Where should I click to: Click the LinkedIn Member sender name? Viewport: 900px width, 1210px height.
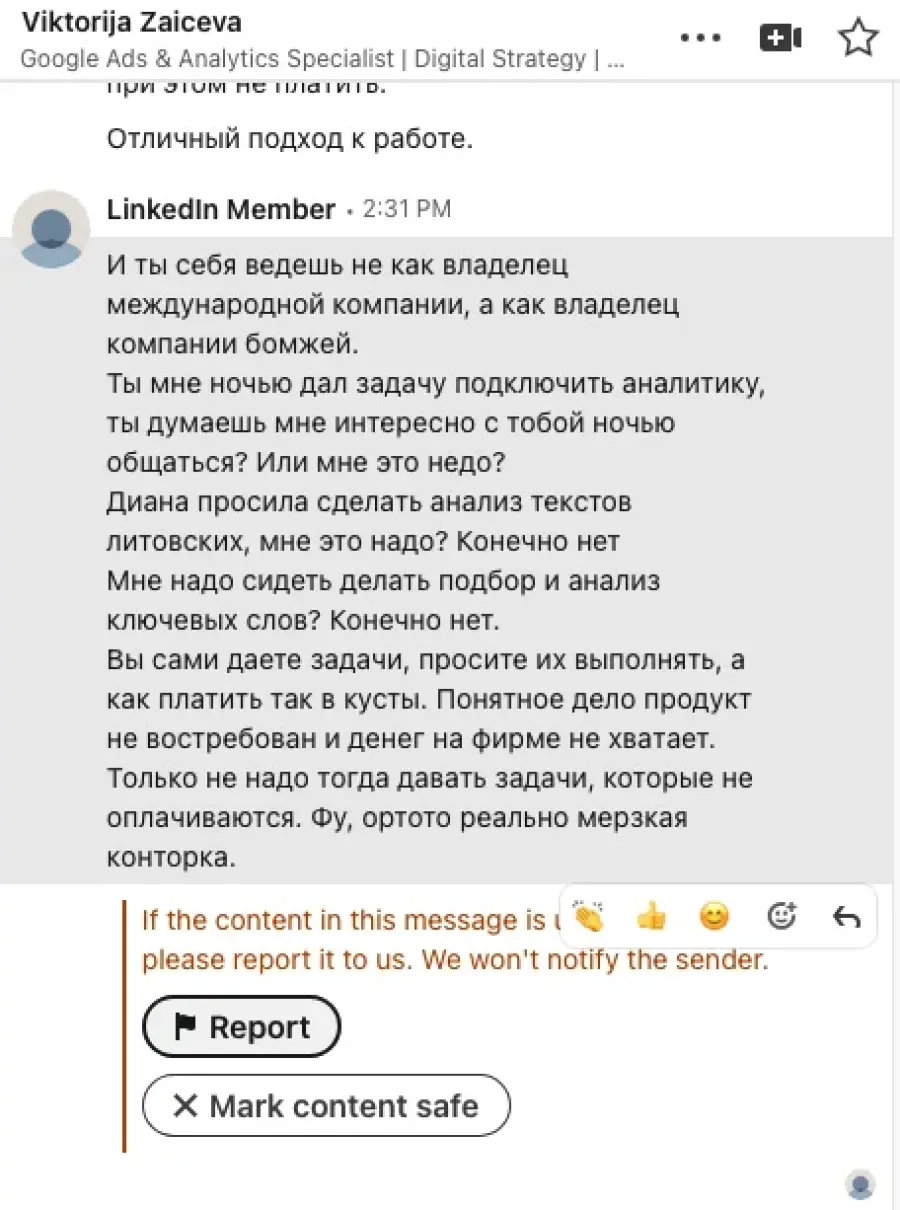tap(221, 209)
